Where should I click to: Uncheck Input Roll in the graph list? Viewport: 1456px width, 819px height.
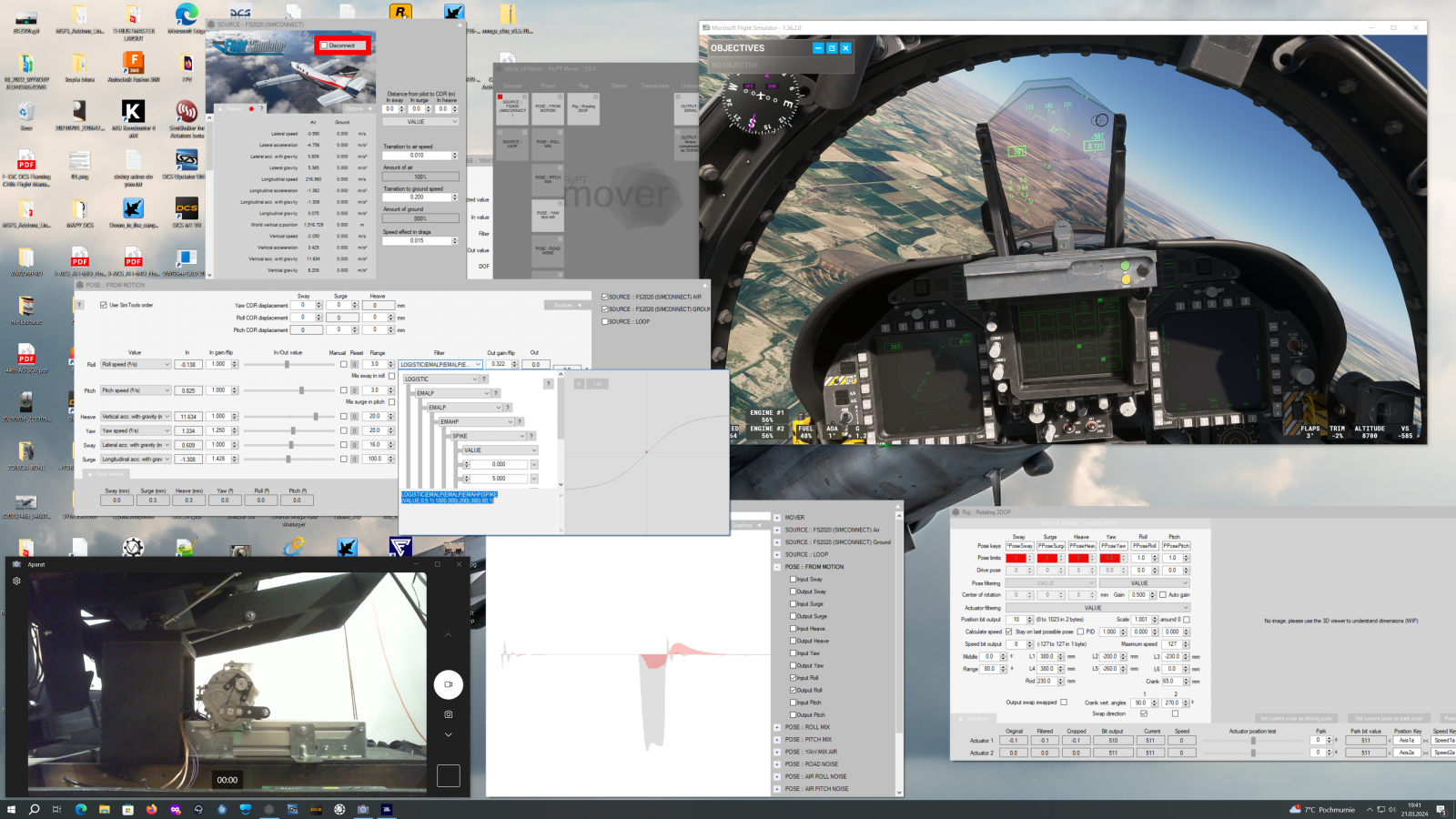[793, 678]
